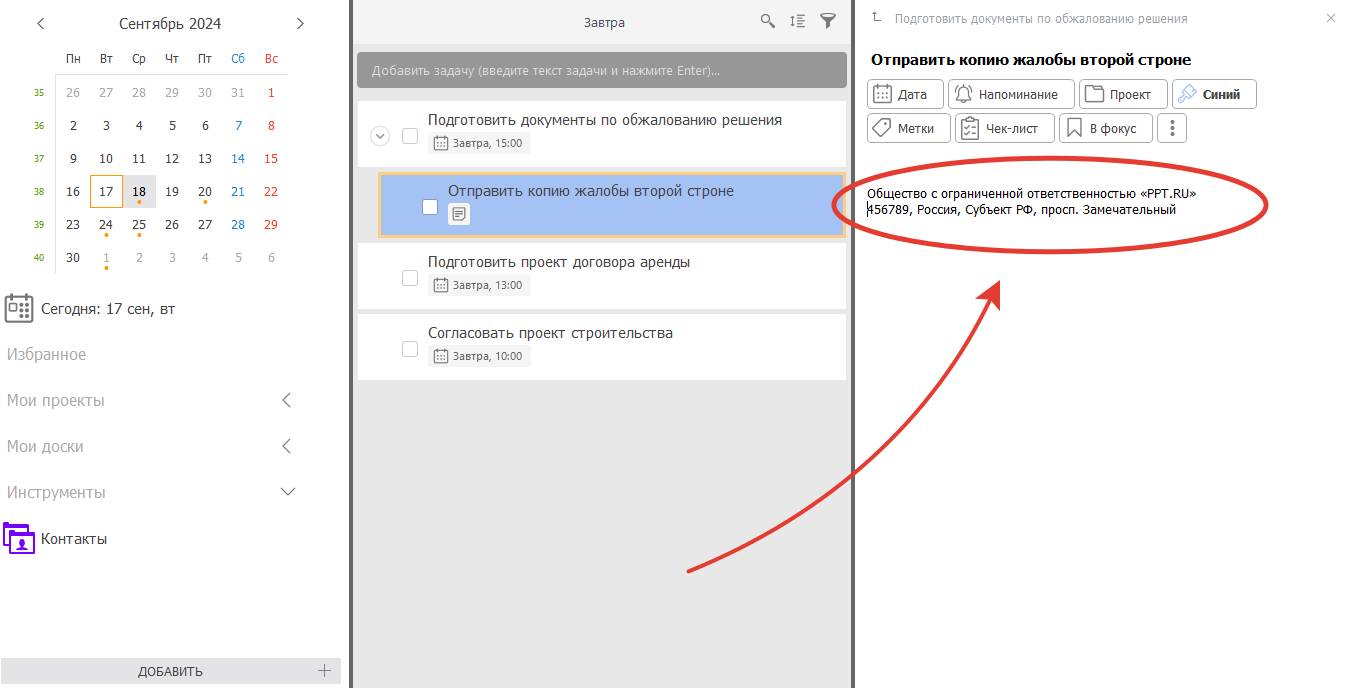The width and height of the screenshot is (1346, 688).
Task: Change the task color via 'Синий'
Action: click(1214, 94)
